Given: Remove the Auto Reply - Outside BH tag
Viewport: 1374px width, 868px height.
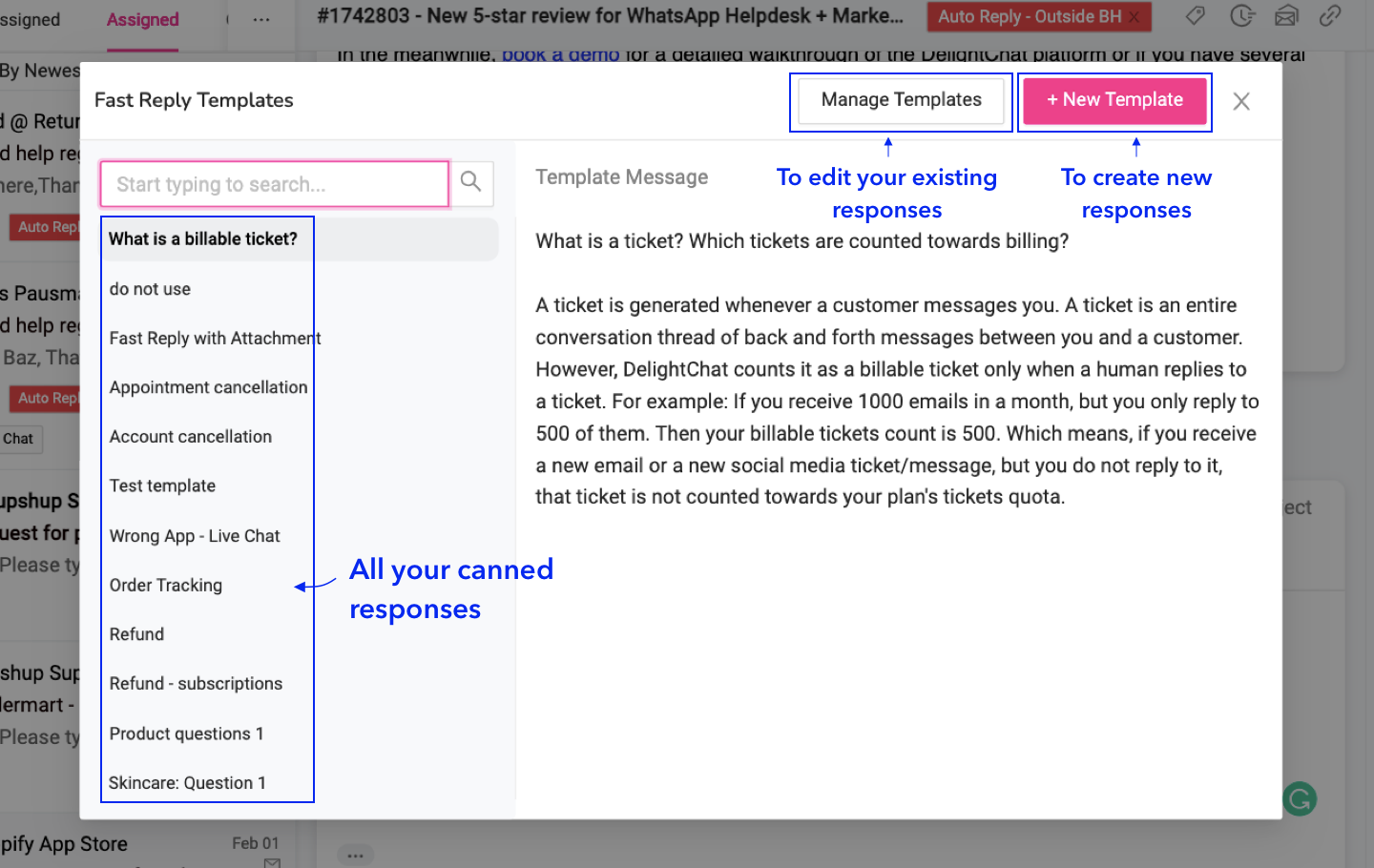Looking at the screenshot, I should [x=1134, y=17].
